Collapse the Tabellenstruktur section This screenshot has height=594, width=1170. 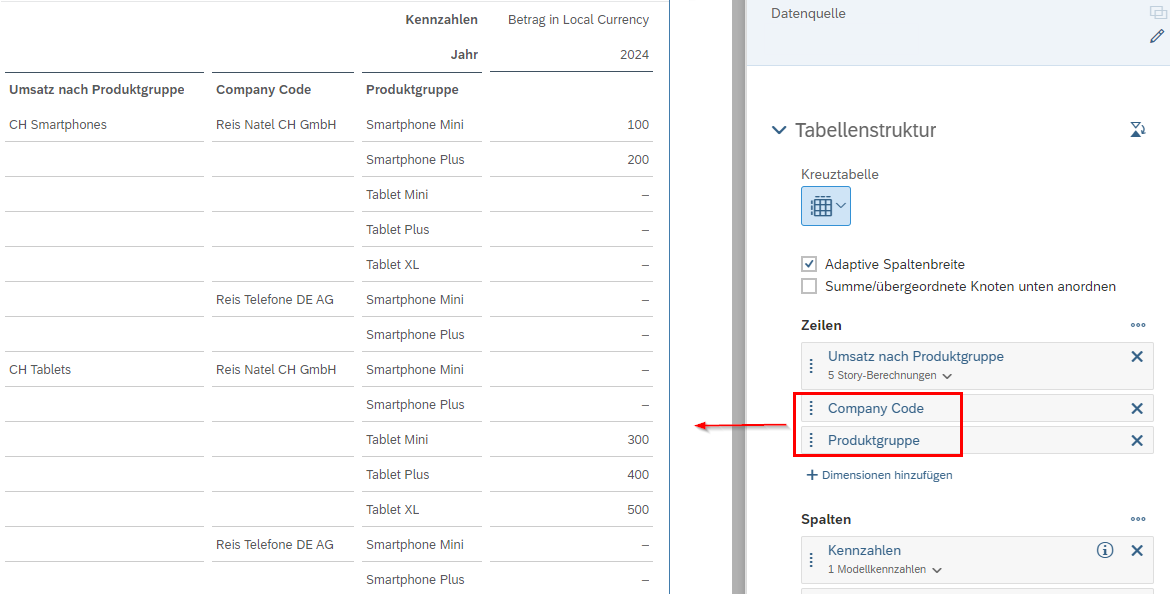778,130
